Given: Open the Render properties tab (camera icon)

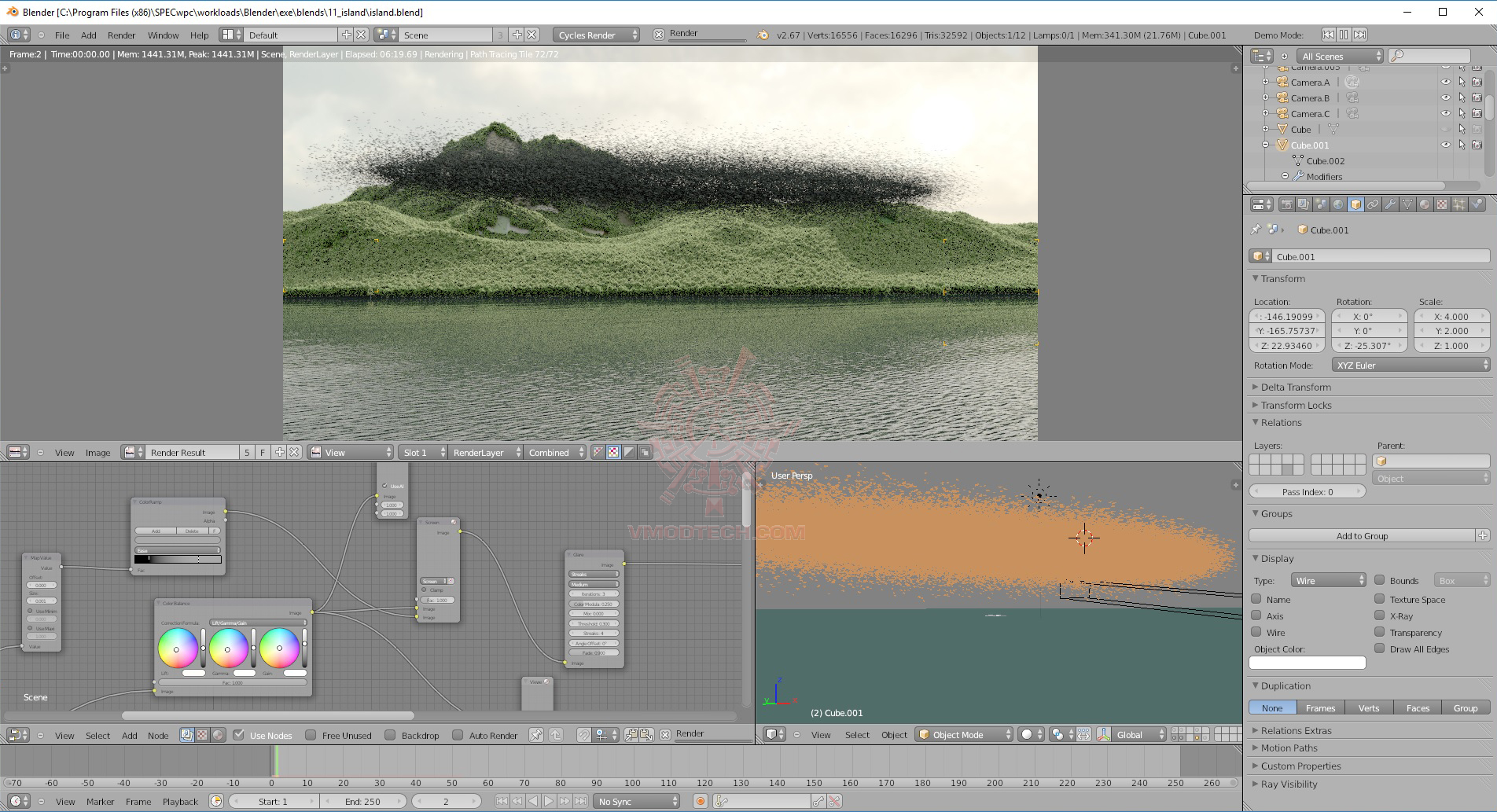Looking at the screenshot, I should click(x=1286, y=205).
